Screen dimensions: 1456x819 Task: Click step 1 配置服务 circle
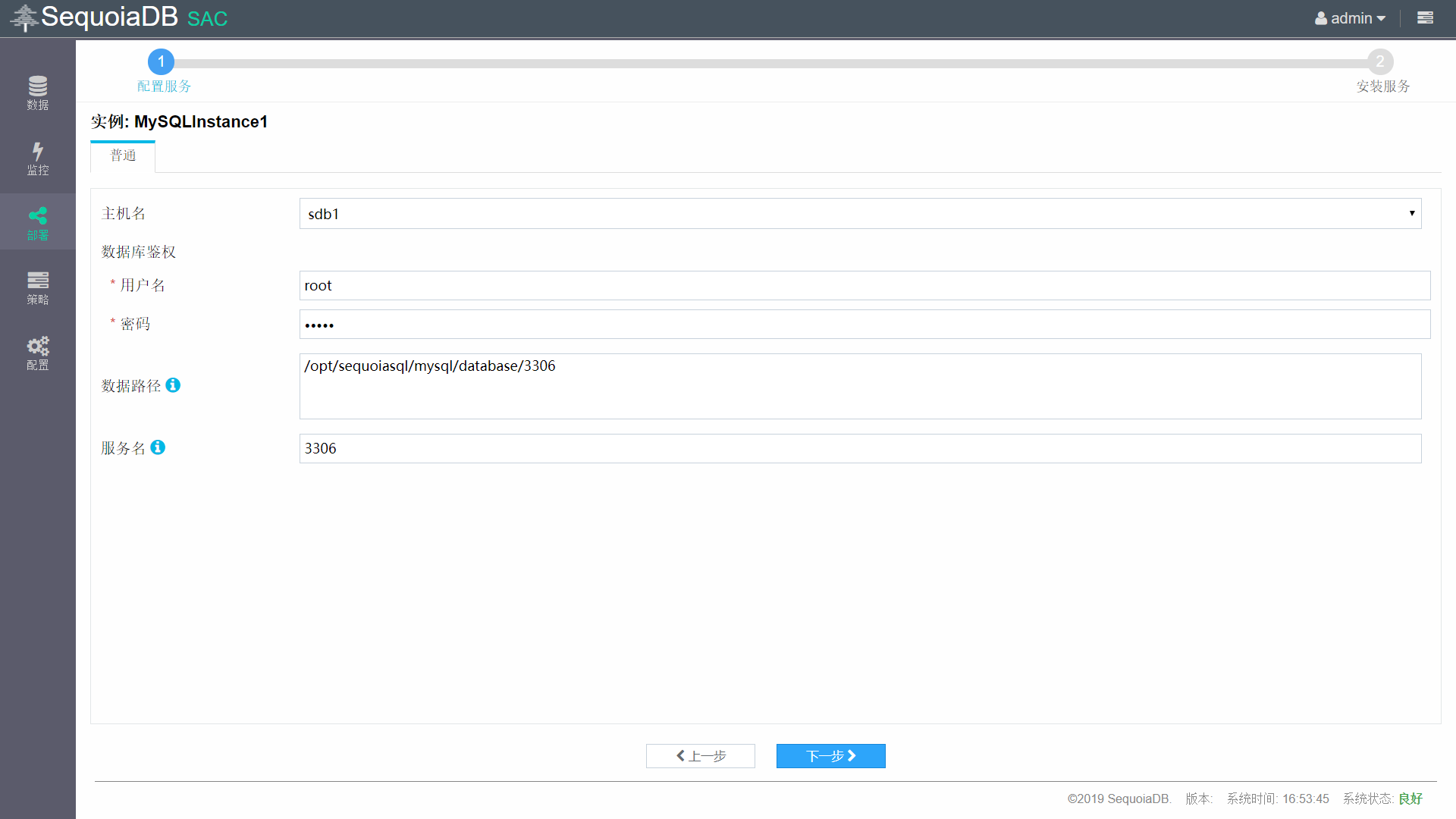click(161, 61)
